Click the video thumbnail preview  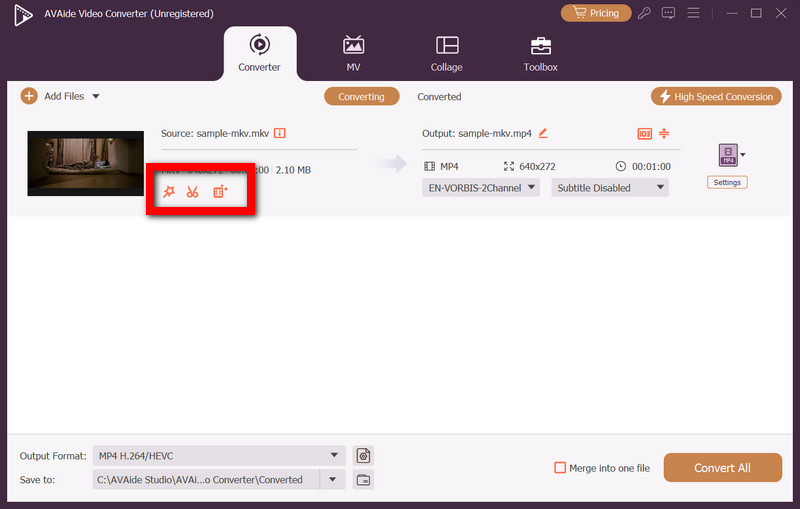(x=86, y=163)
